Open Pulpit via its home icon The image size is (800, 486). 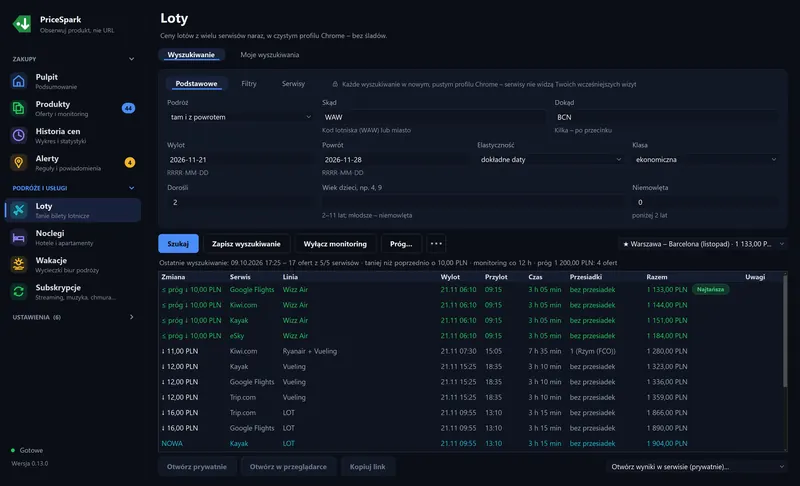point(18,81)
